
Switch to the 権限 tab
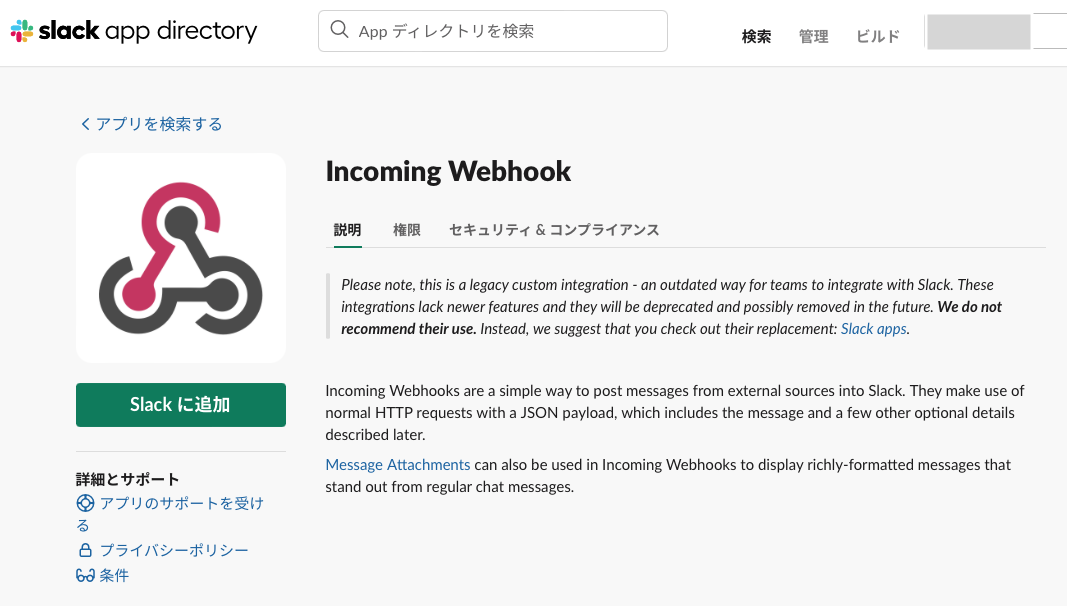407,230
